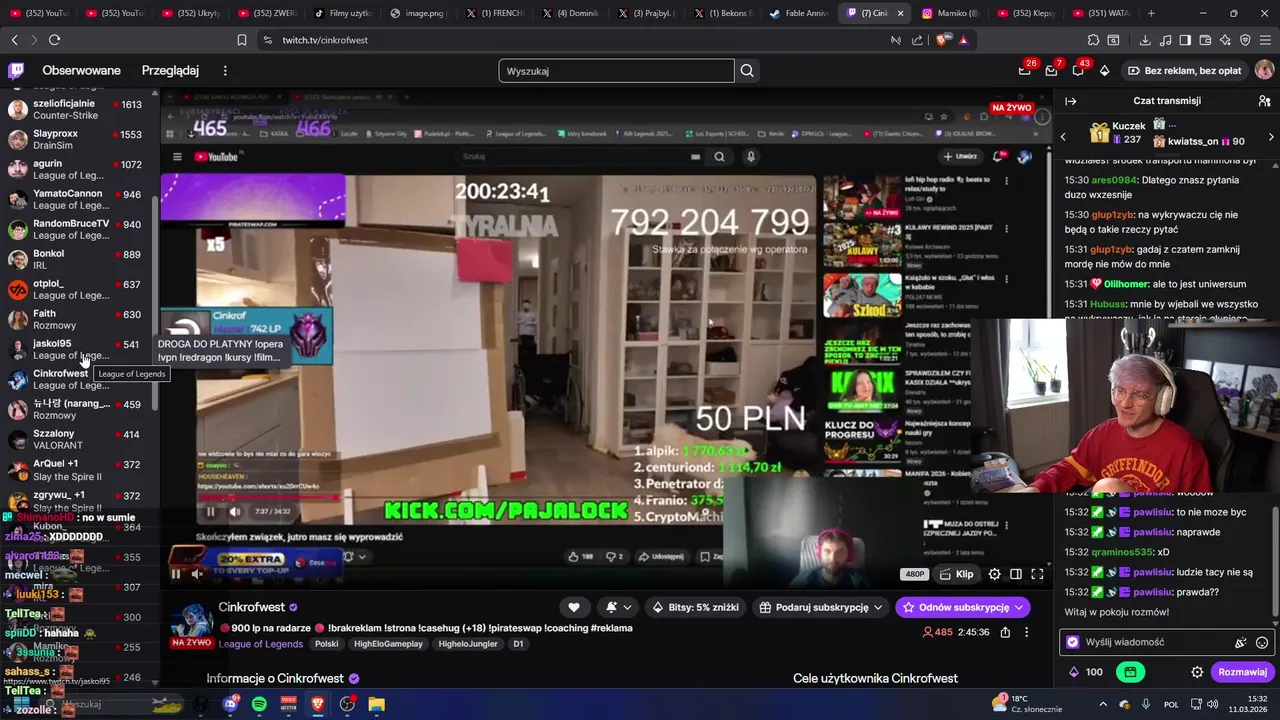The width and height of the screenshot is (1280, 720).
Task: Open the League of Legends category link
Action: 260,644
